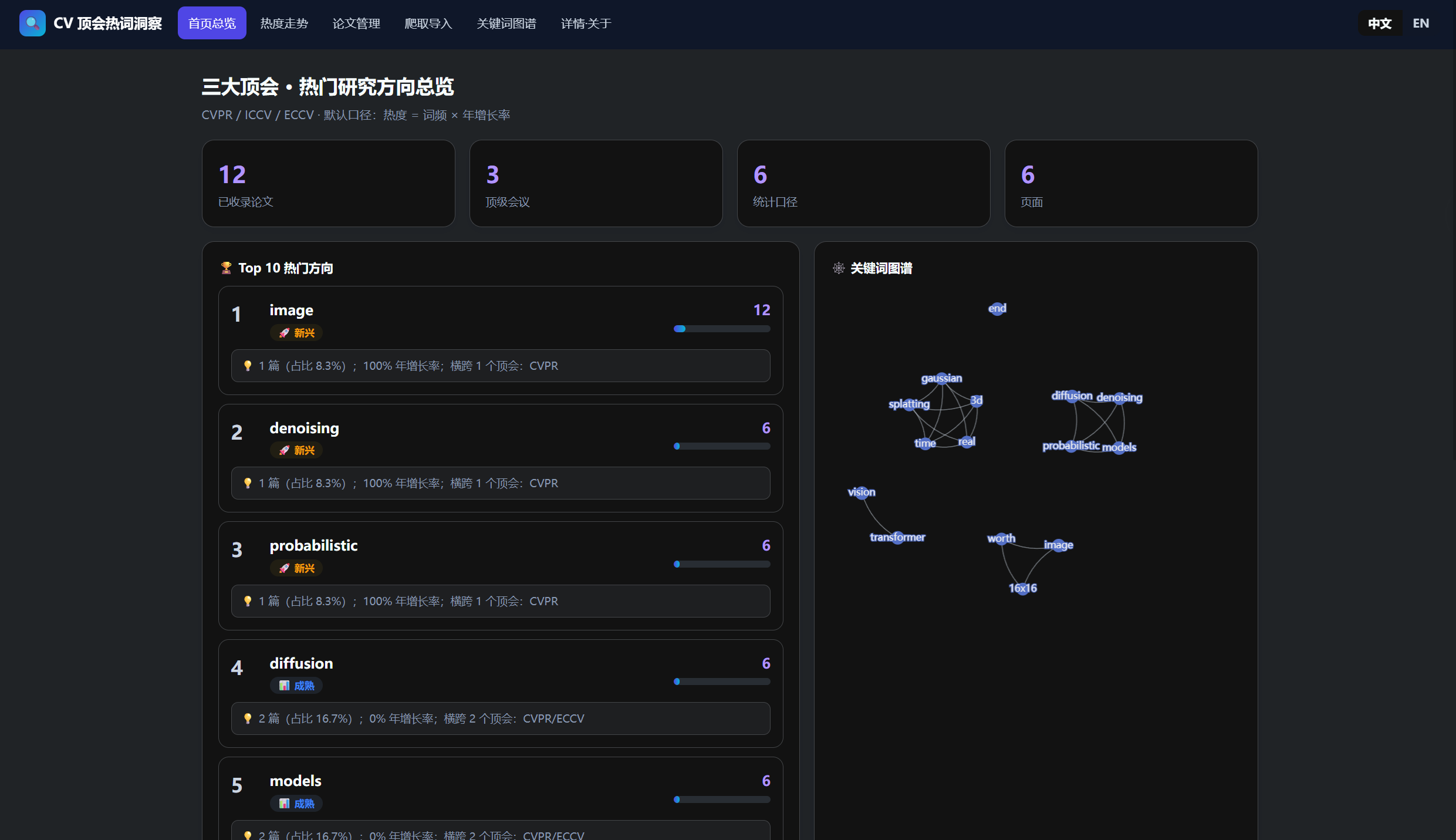Click the 16x16 node in keyword graph
The width and height of the screenshot is (1456, 840).
[1023, 589]
